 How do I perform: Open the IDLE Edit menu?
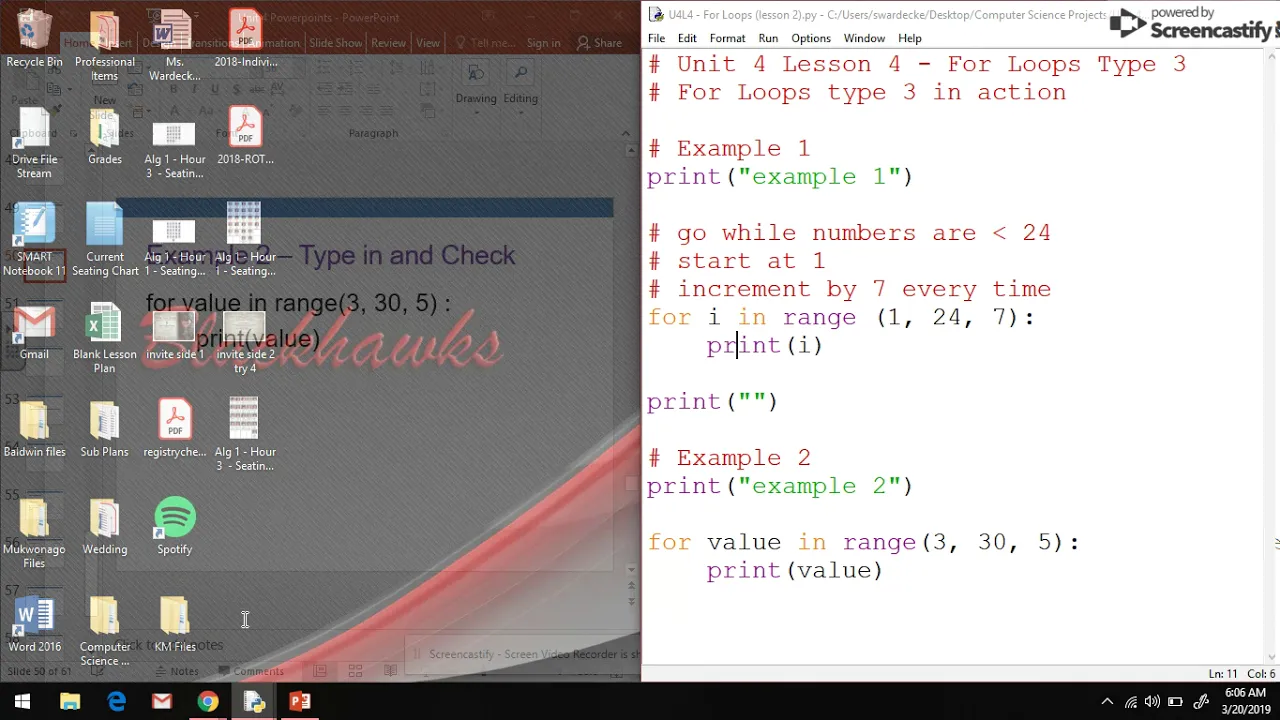(687, 38)
